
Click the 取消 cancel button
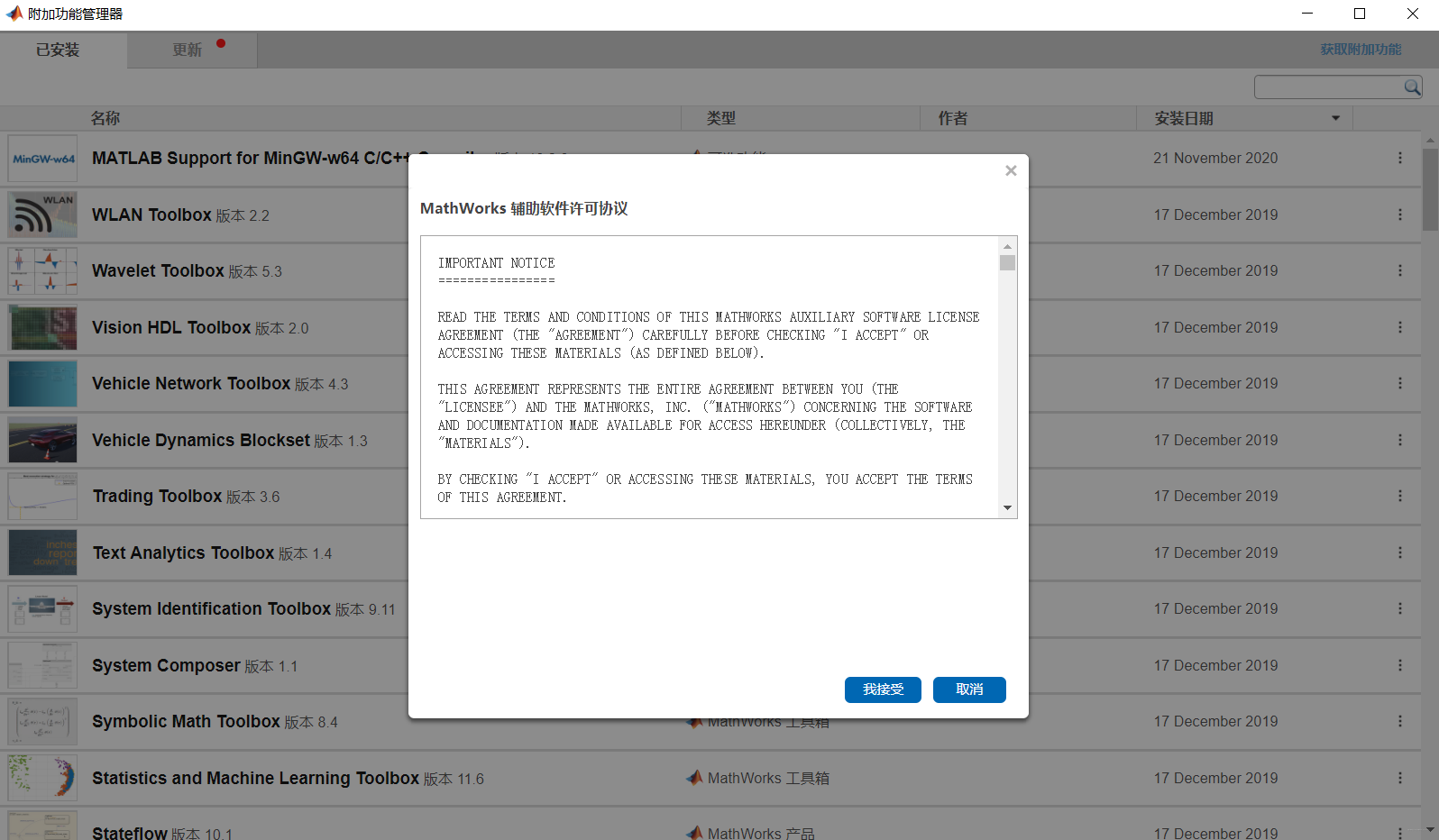969,689
